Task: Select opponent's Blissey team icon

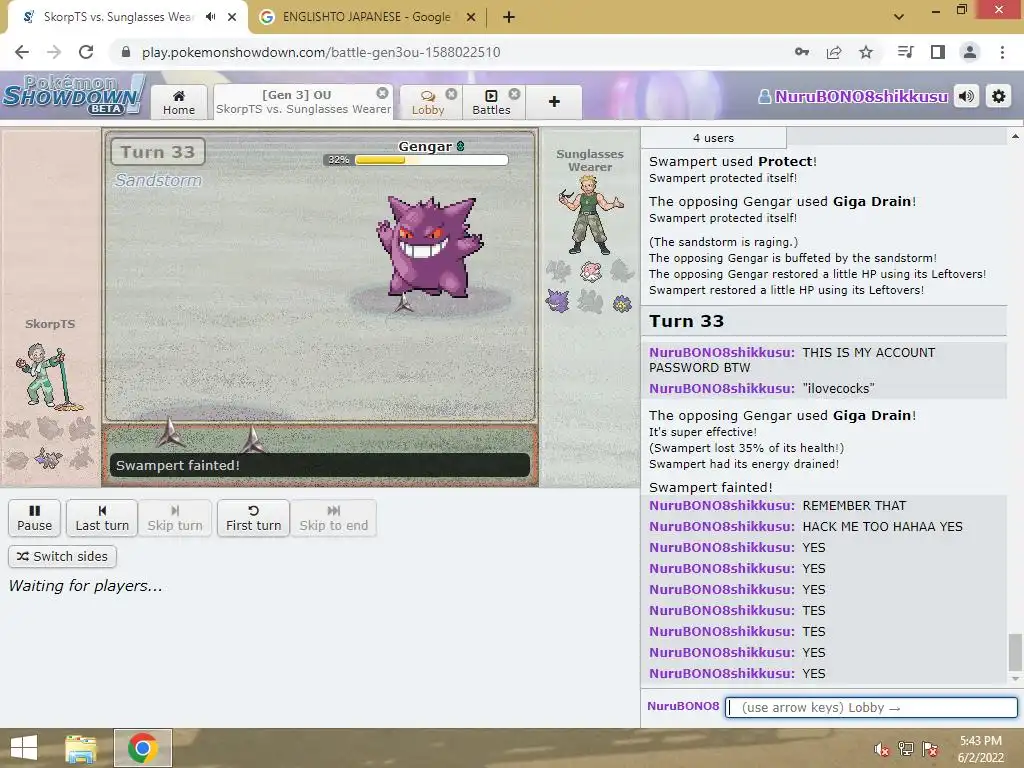Action: (590, 270)
